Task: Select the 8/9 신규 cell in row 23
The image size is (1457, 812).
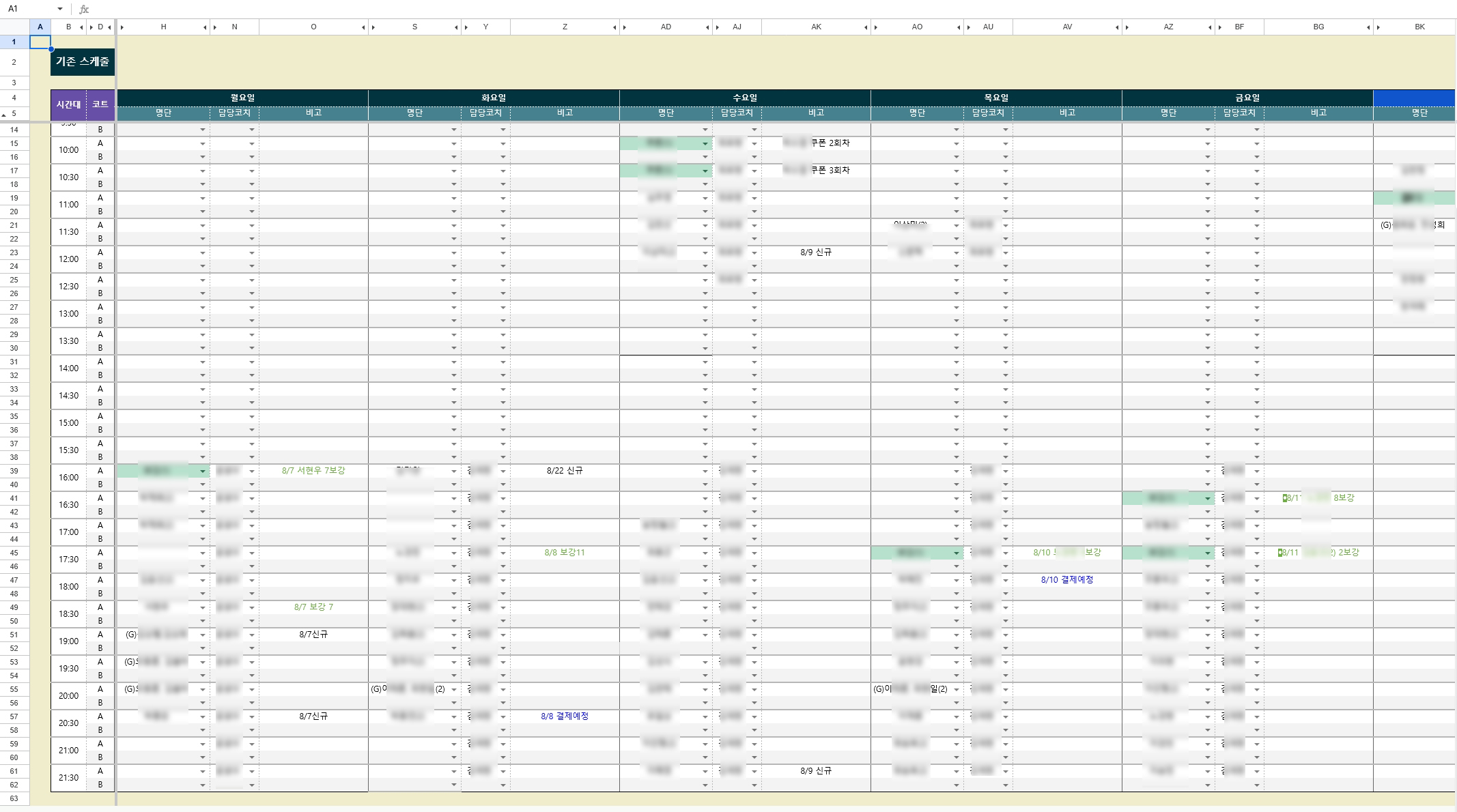Action: (x=816, y=252)
